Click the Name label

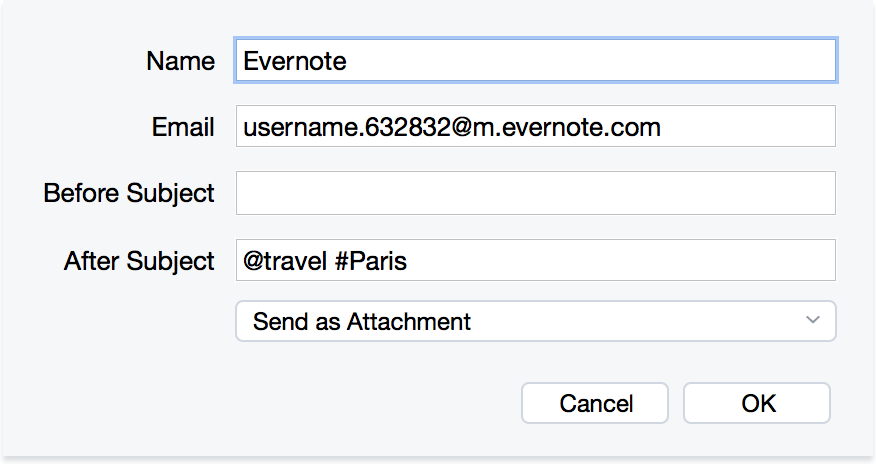click(x=180, y=61)
